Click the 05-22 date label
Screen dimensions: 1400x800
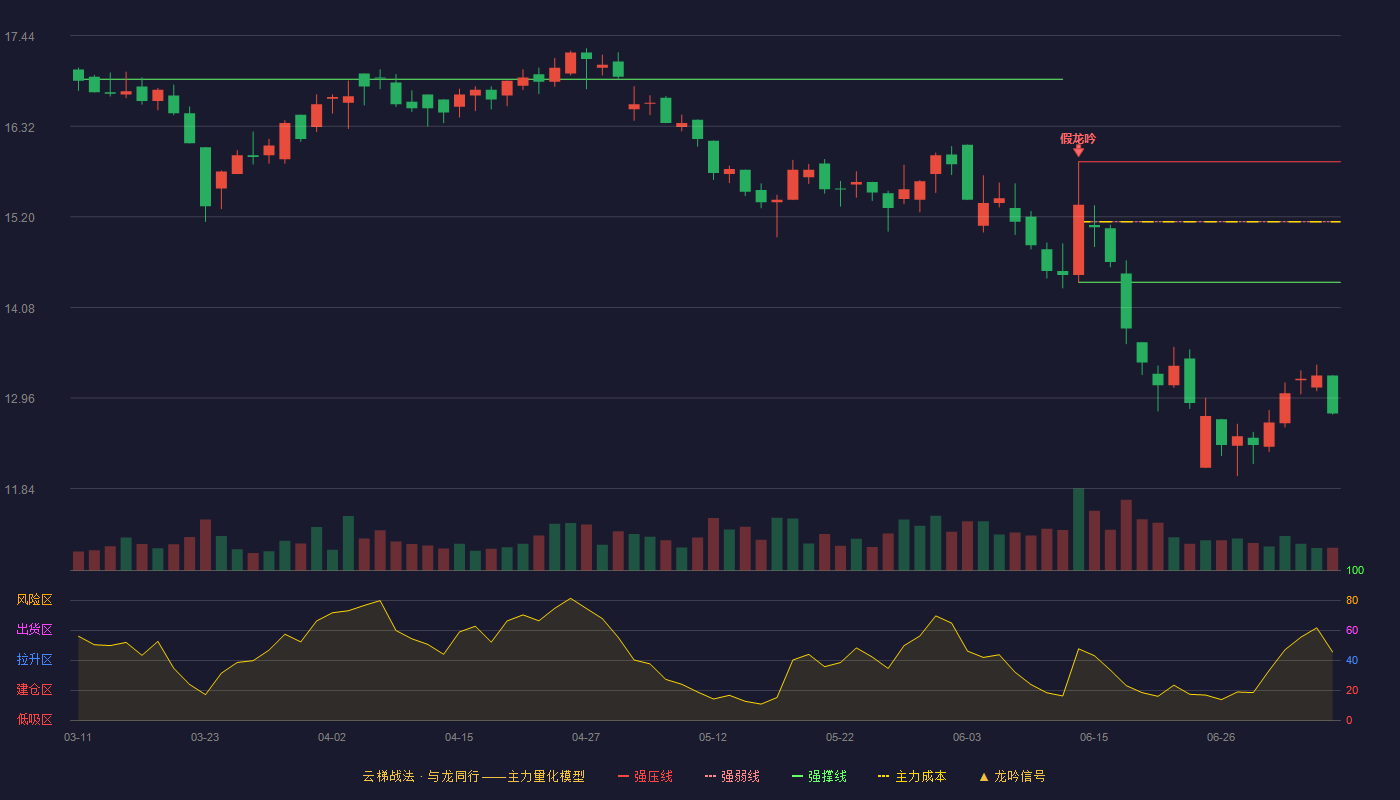[x=840, y=737]
